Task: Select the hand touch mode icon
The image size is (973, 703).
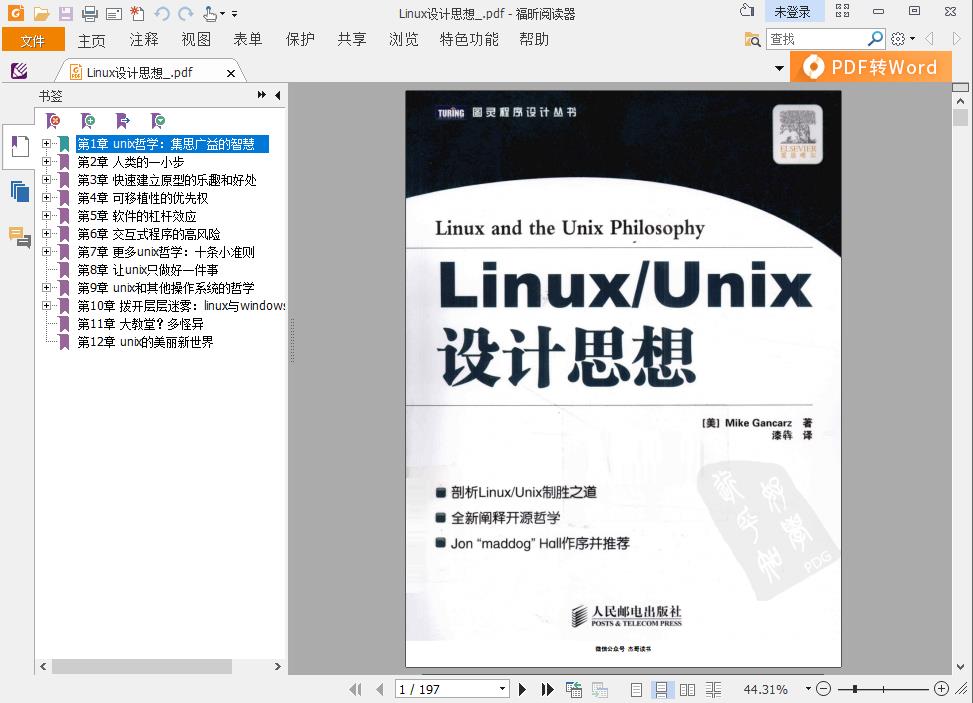Action: point(210,13)
